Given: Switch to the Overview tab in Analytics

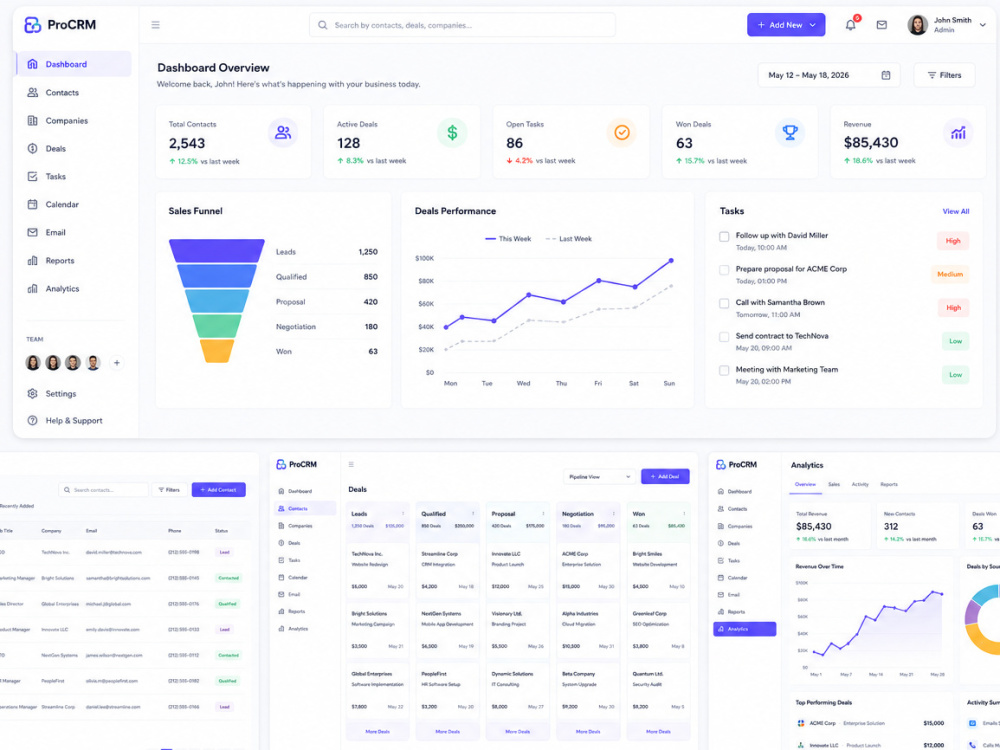Looking at the screenshot, I should (805, 485).
